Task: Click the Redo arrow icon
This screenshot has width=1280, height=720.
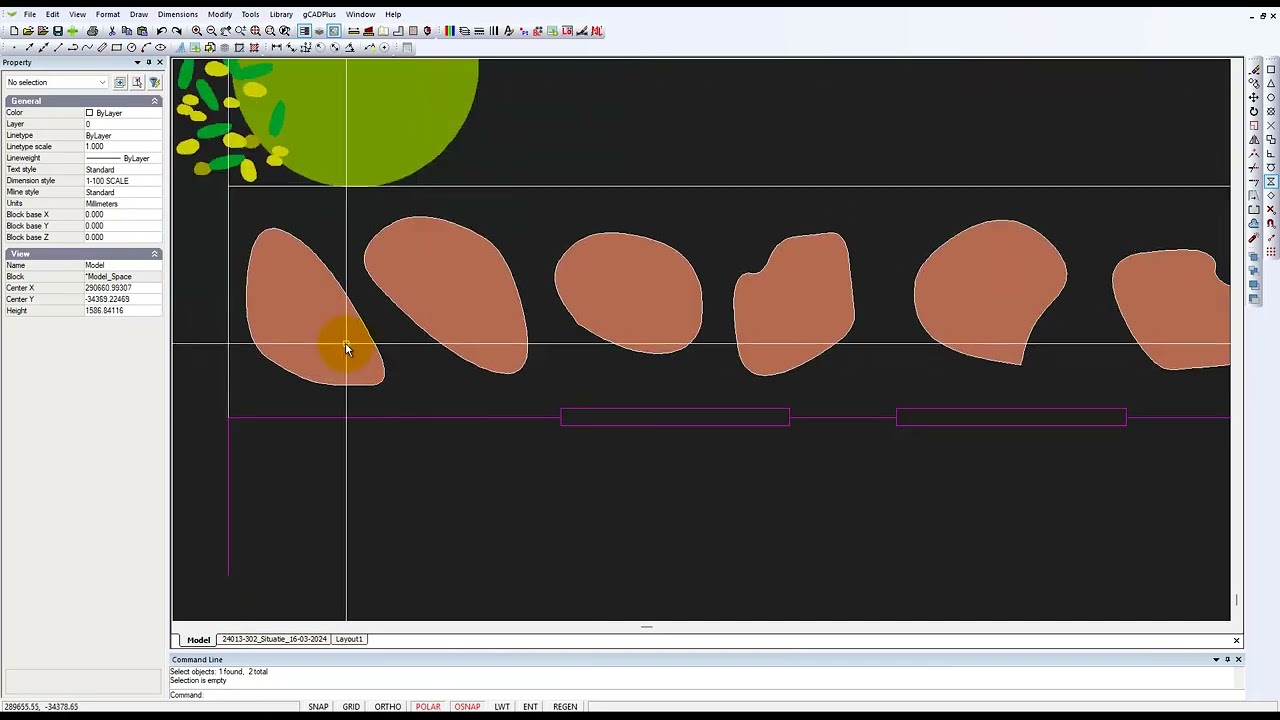Action: [176, 31]
